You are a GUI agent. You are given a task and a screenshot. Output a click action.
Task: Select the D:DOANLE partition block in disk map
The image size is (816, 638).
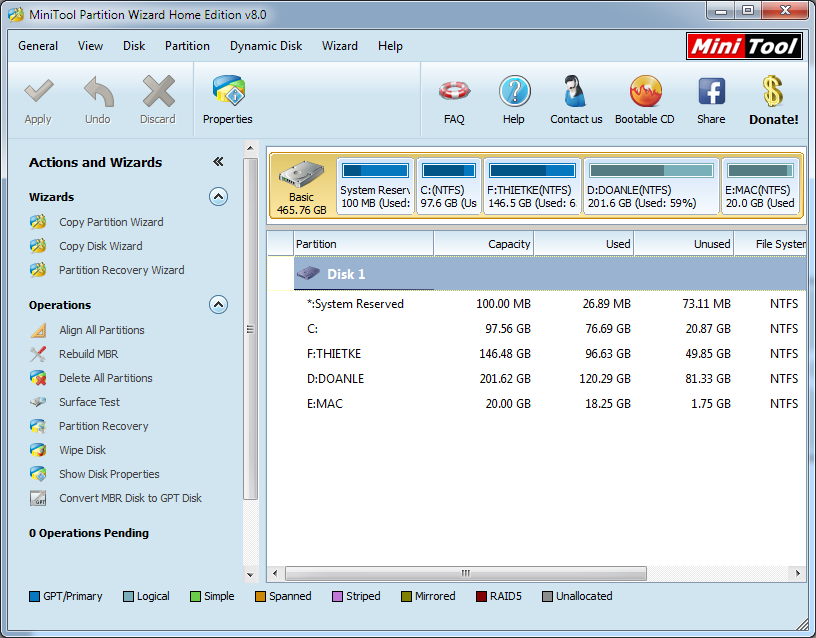click(651, 186)
